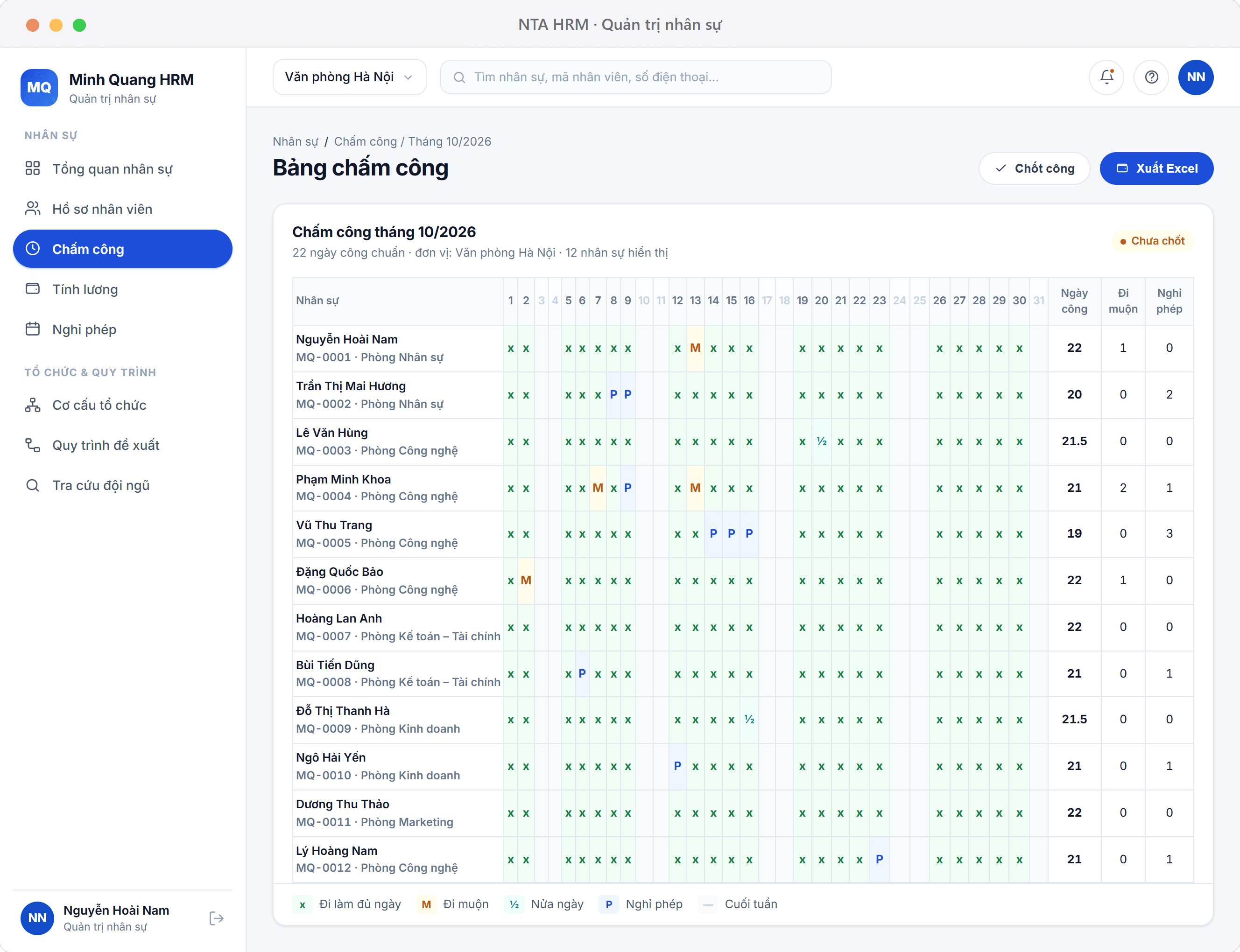This screenshot has width=1240, height=952.
Task: Click Vũ Thu Trang's Ngày công value 19
Action: [1074, 534]
